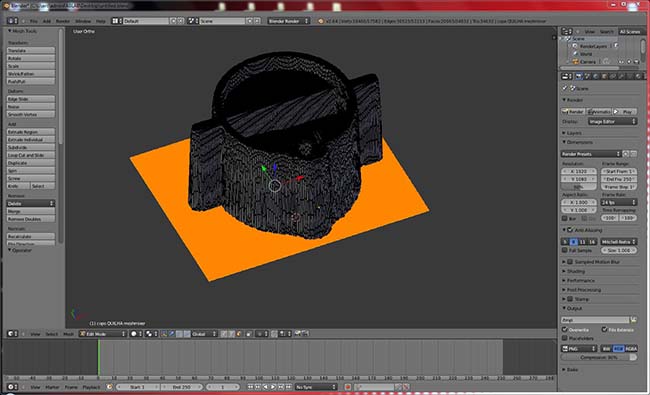Image resolution: width=650 pixels, height=395 pixels.
Task: Click the OpenGL render image icon
Action: (x=297, y=334)
